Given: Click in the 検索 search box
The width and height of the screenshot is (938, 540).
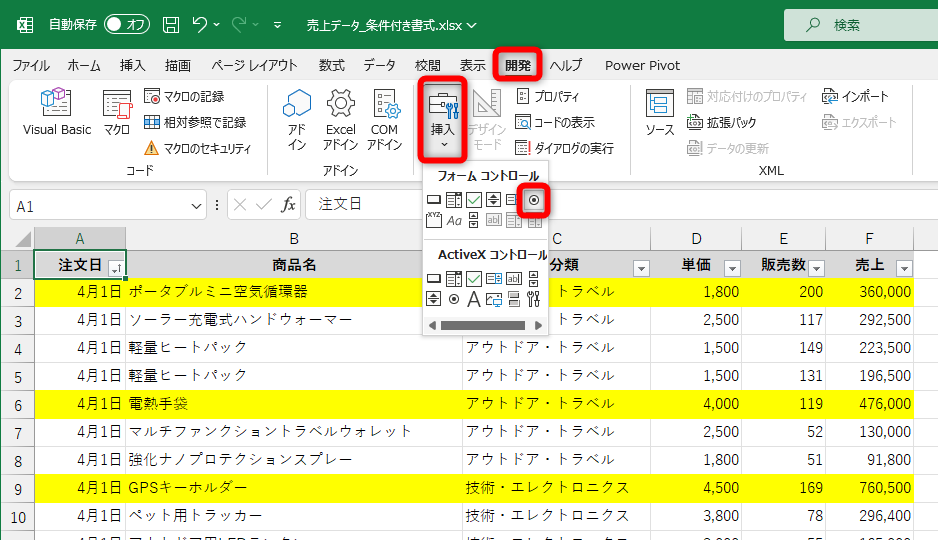Looking at the screenshot, I should pyautogui.click(x=861, y=25).
